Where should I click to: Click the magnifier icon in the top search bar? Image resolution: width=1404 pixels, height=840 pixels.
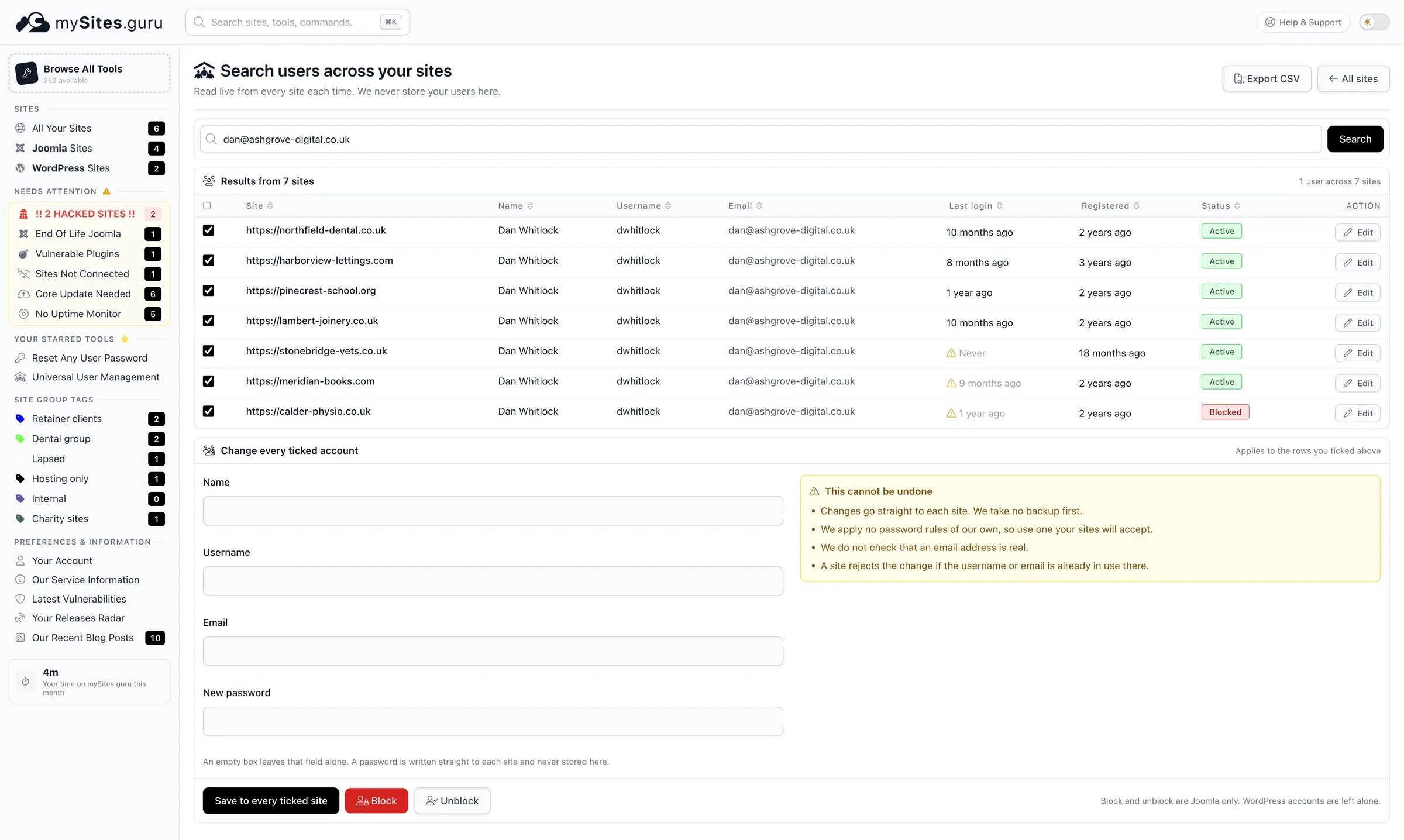[199, 22]
